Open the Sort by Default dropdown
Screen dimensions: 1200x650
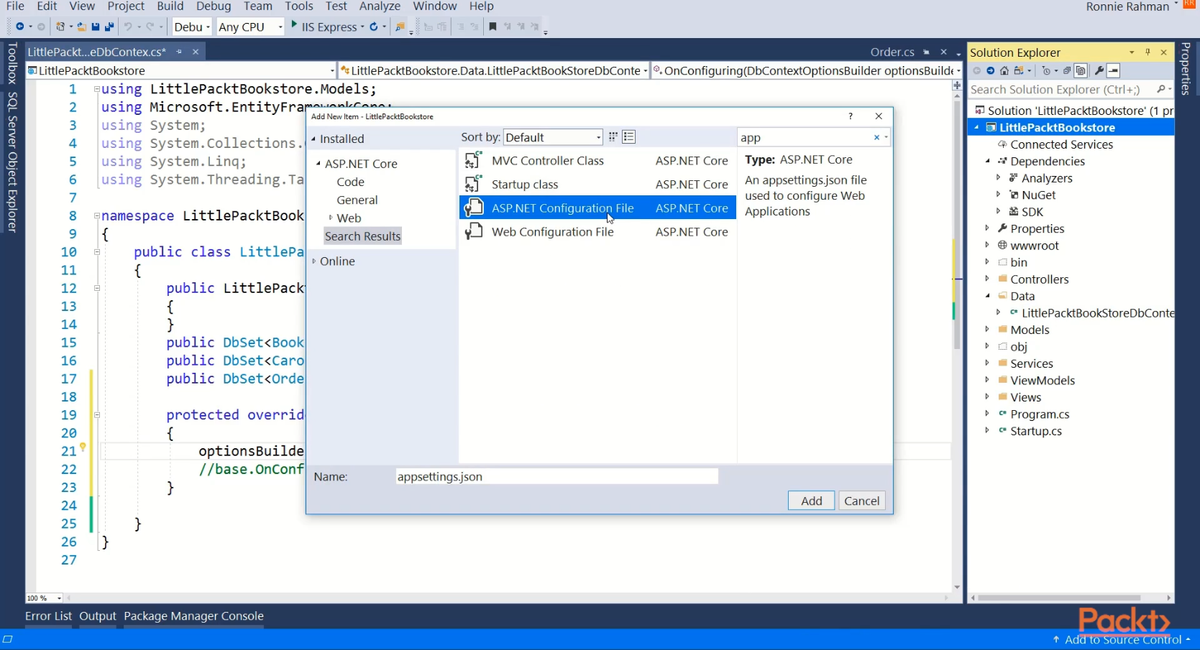pyautogui.click(x=553, y=137)
